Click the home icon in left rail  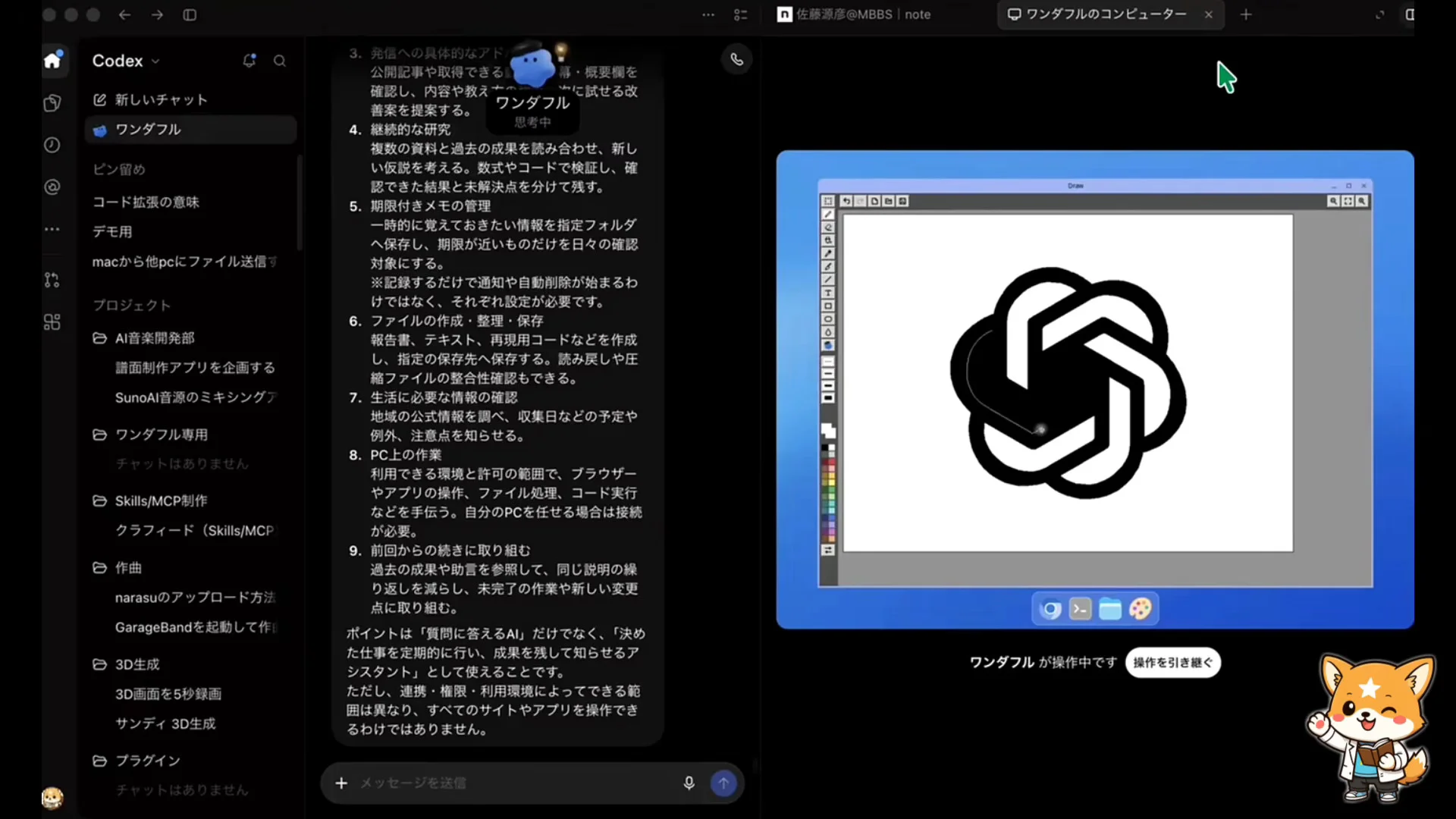52,60
